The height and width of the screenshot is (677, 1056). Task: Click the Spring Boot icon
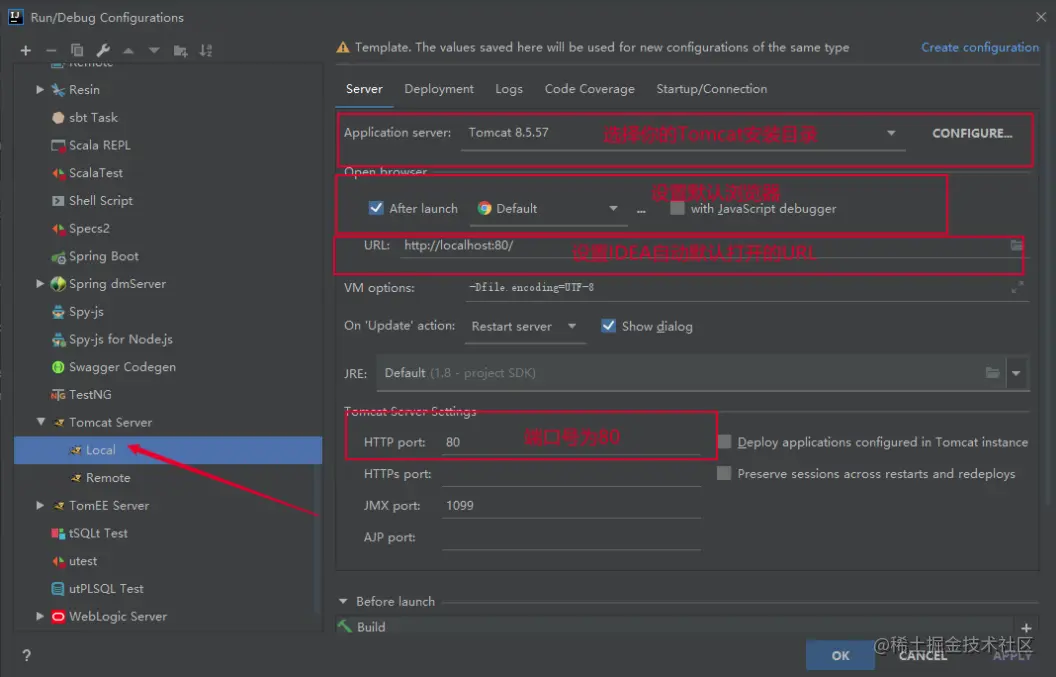[x=59, y=257]
